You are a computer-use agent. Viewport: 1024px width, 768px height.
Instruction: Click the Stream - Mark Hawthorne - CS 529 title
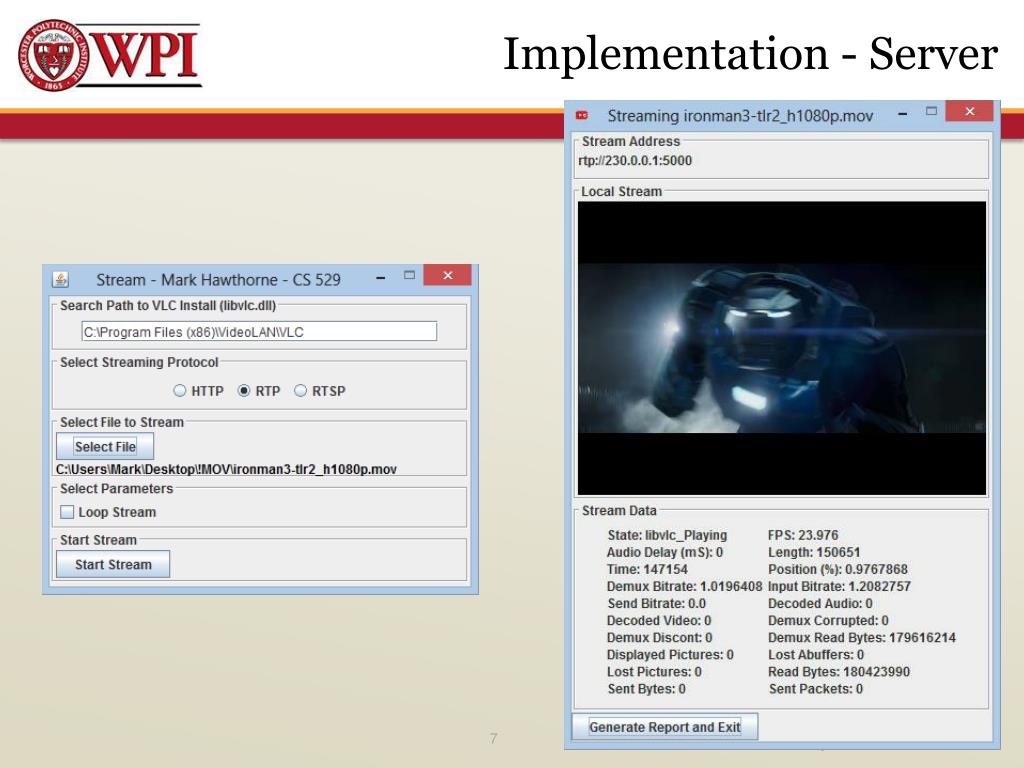click(x=218, y=280)
